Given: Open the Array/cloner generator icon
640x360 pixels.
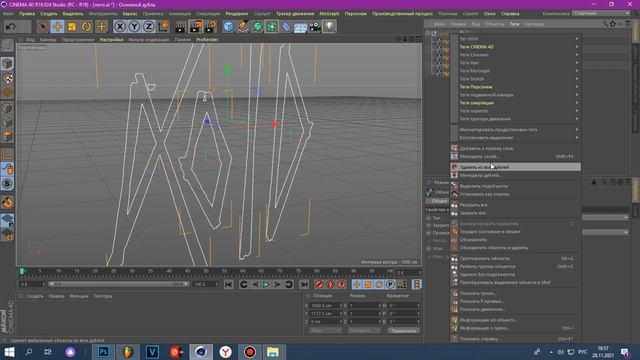Looking at the screenshot, I should point(272,27).
